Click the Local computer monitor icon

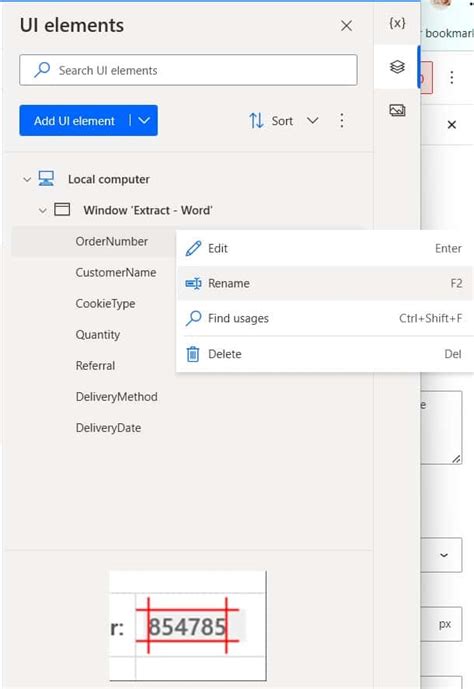click(46, 179)
